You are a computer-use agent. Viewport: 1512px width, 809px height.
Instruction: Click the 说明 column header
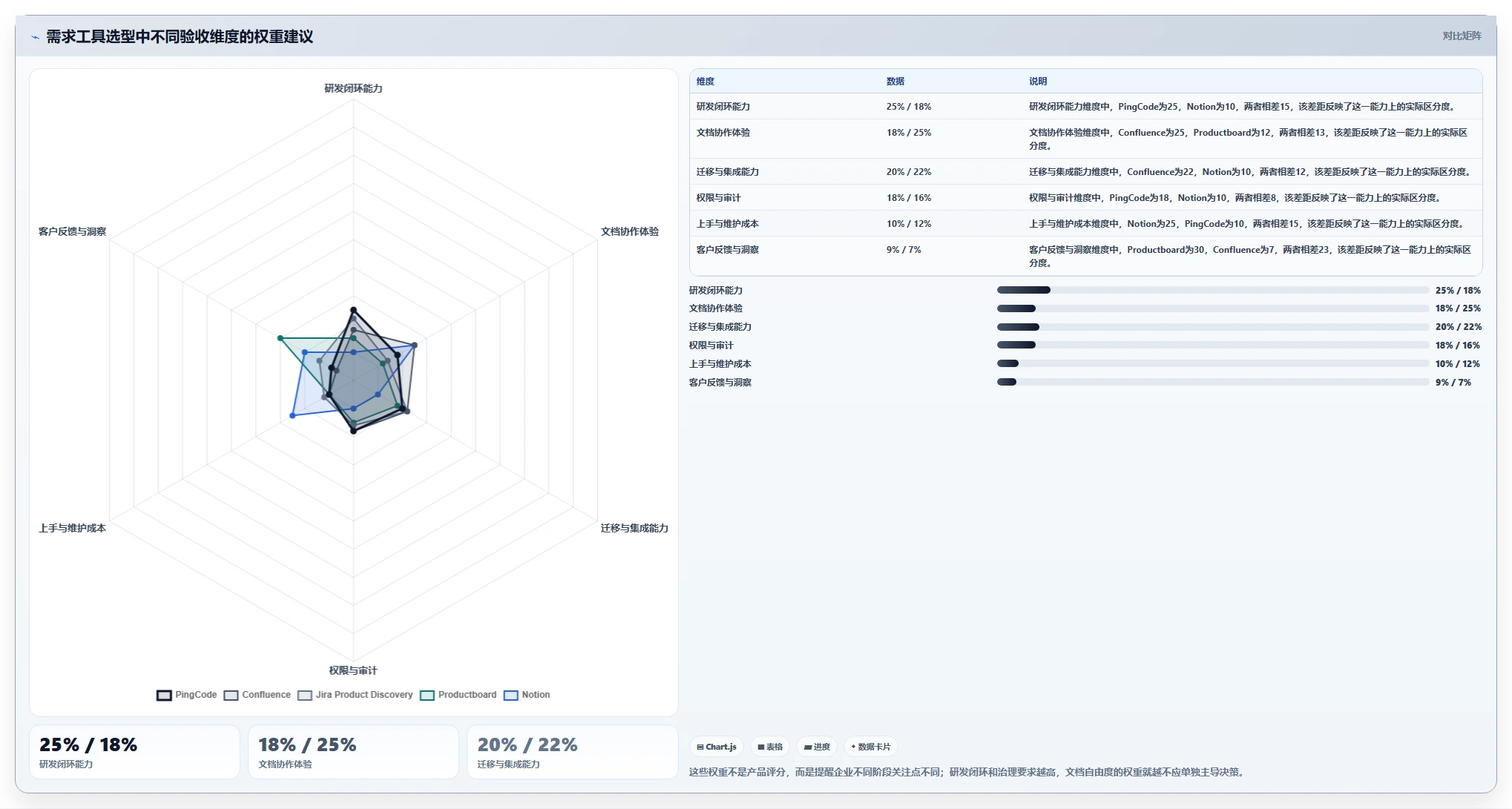[1038, 82]
